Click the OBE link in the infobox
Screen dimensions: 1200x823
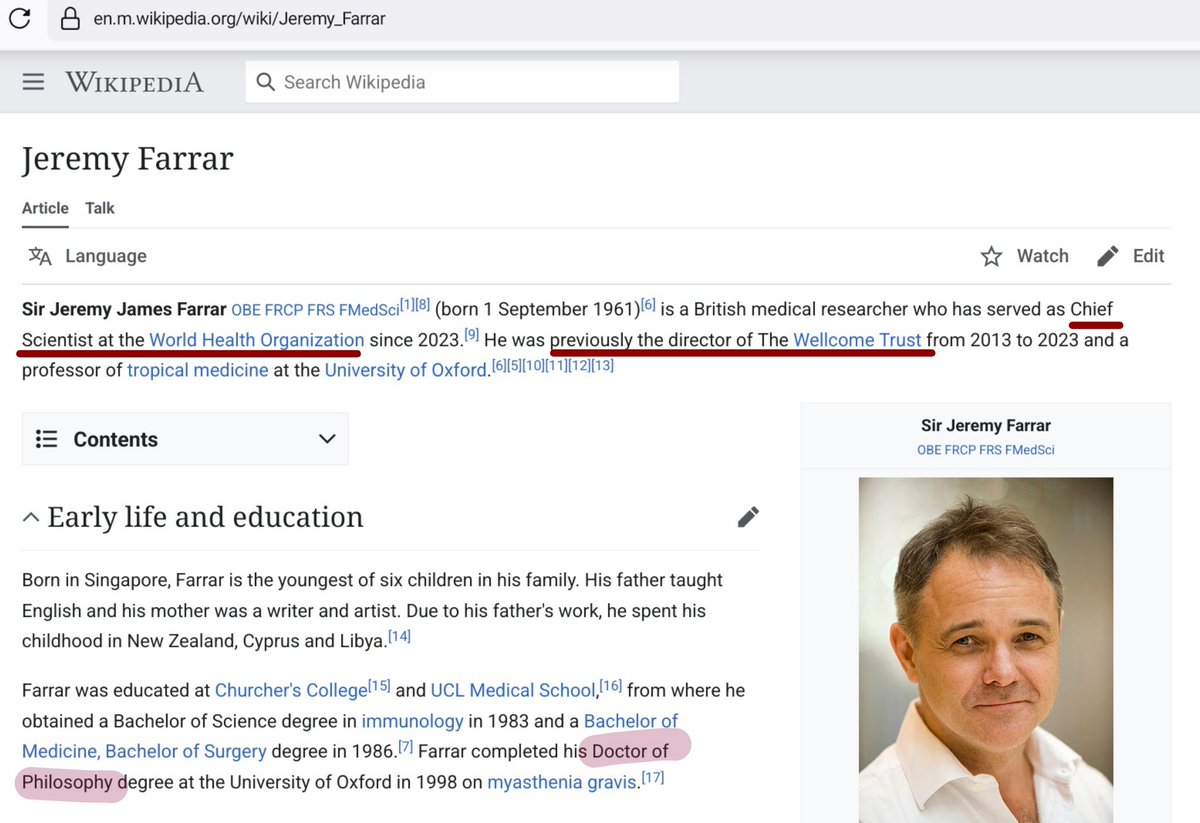coord(929,450)
